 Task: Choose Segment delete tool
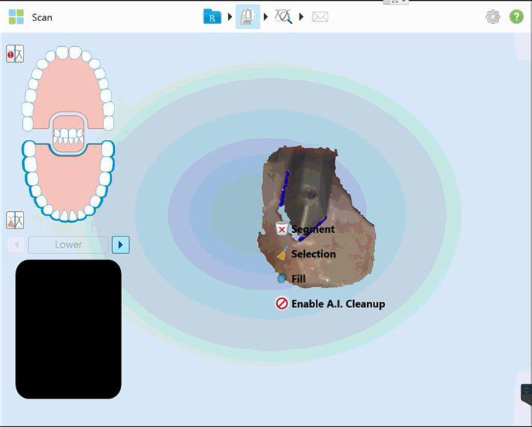pyautogui.click(x=305, y=229)
